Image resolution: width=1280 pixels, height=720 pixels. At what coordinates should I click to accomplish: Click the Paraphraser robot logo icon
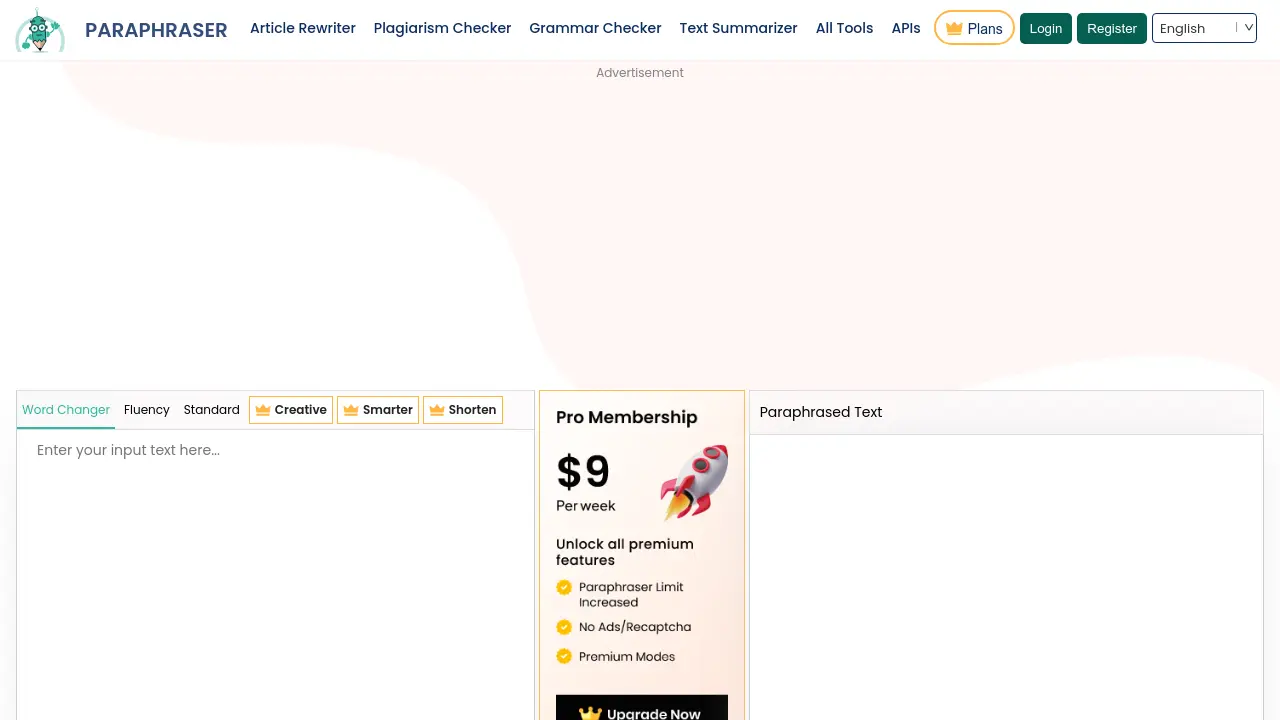point(39,29)
